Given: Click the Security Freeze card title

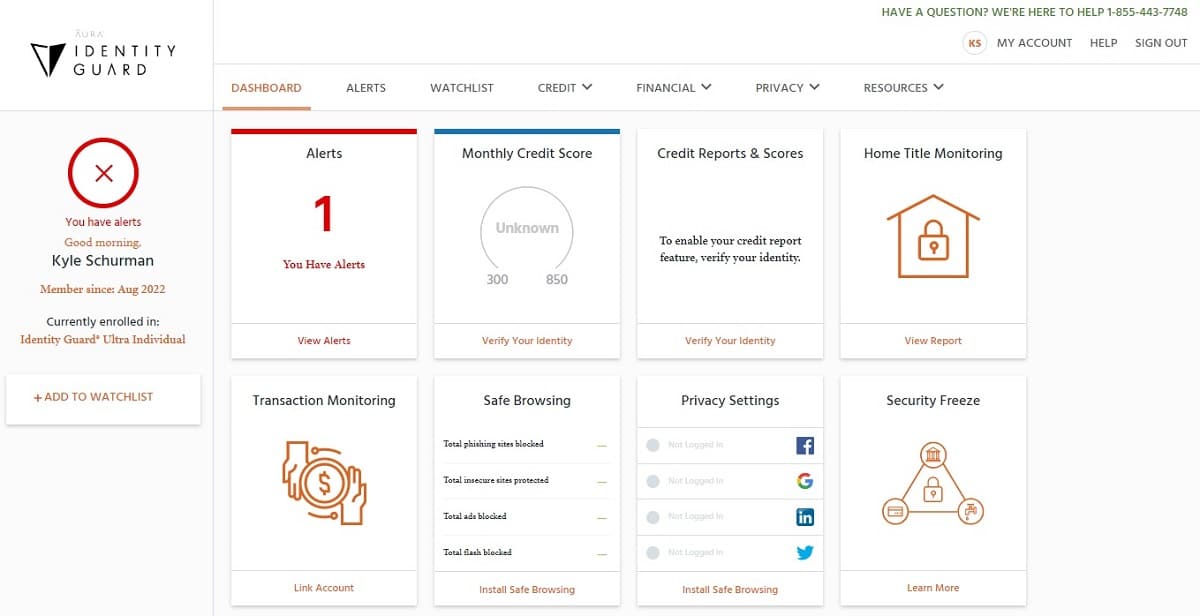Looking at the screenshot, I should 933,400.
